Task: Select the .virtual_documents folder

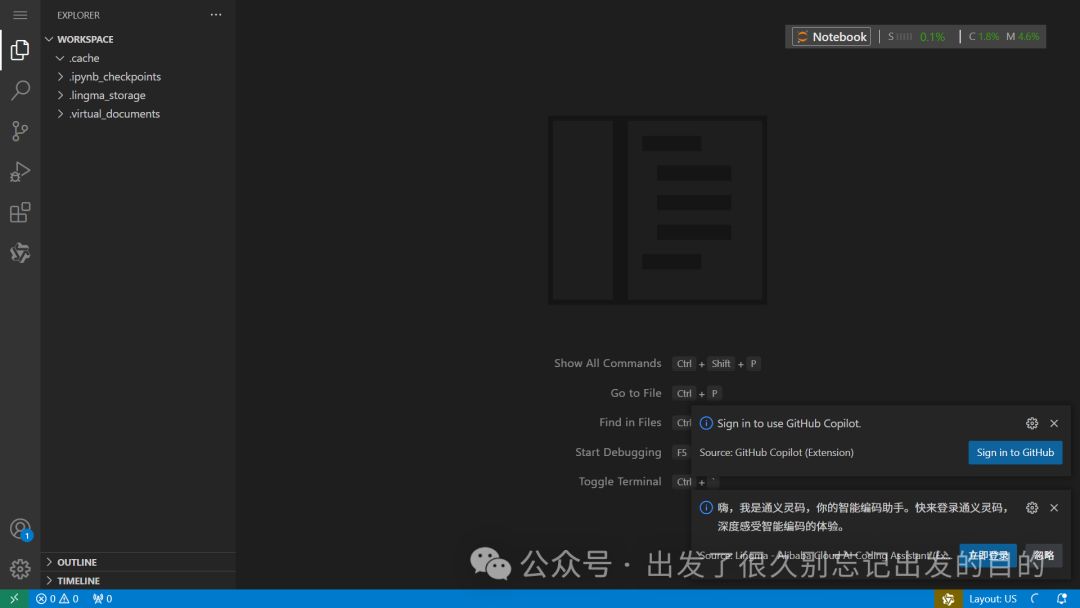Action: coord(113,113)
